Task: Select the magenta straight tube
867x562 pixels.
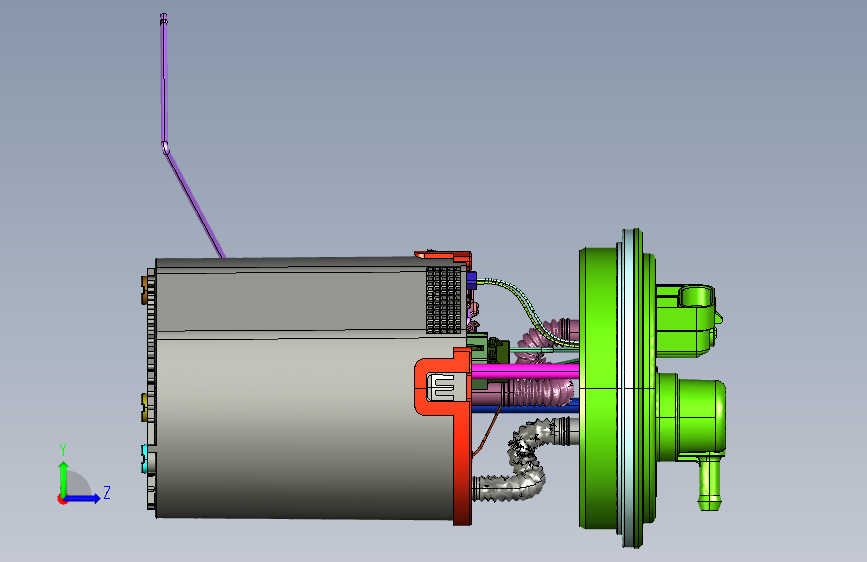Action: click(x=525, y=371)
